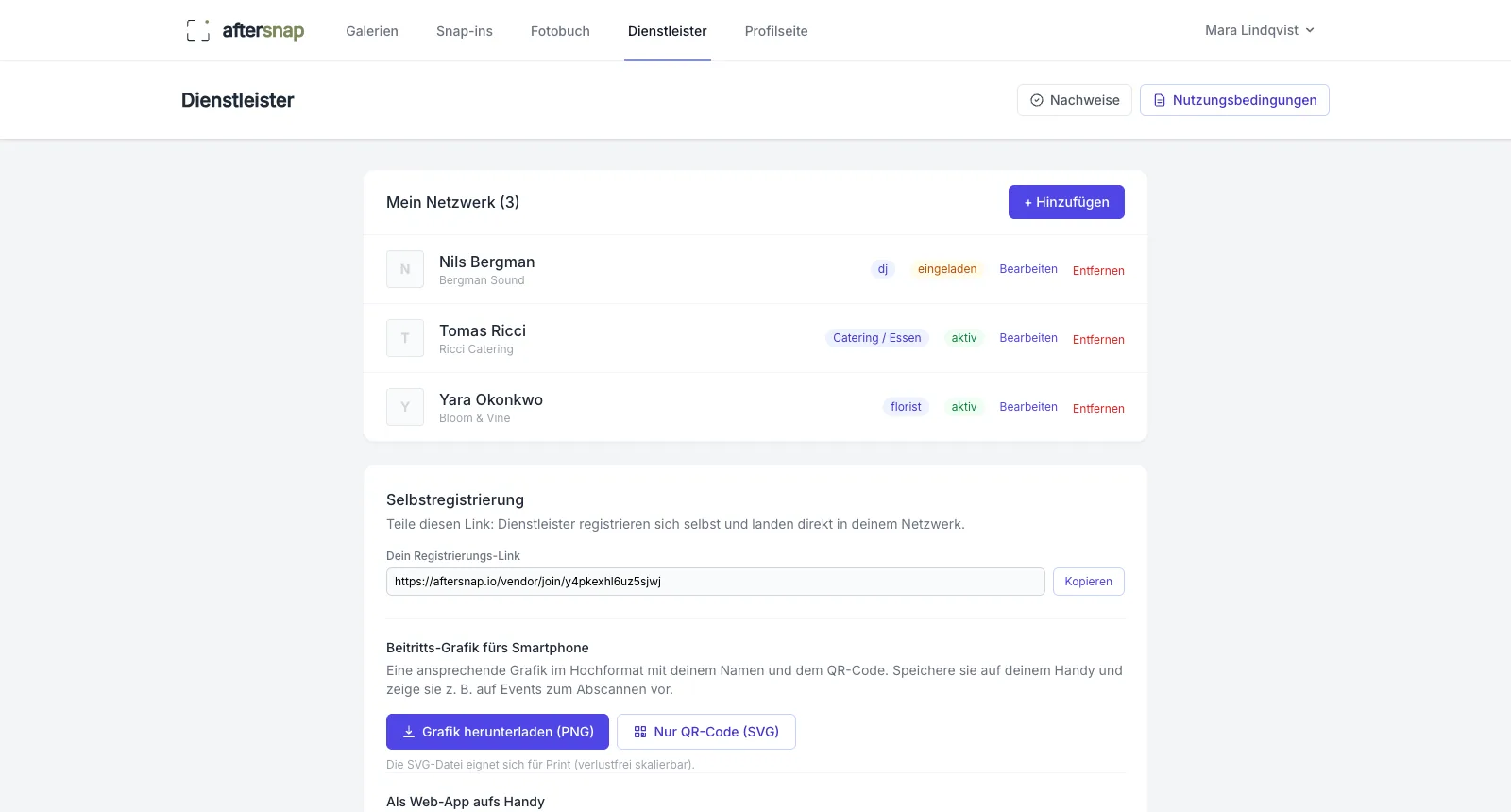Click the company name Ricci Catering
The width and height of the screenshot is (1511, 812).
click(476, 349)
